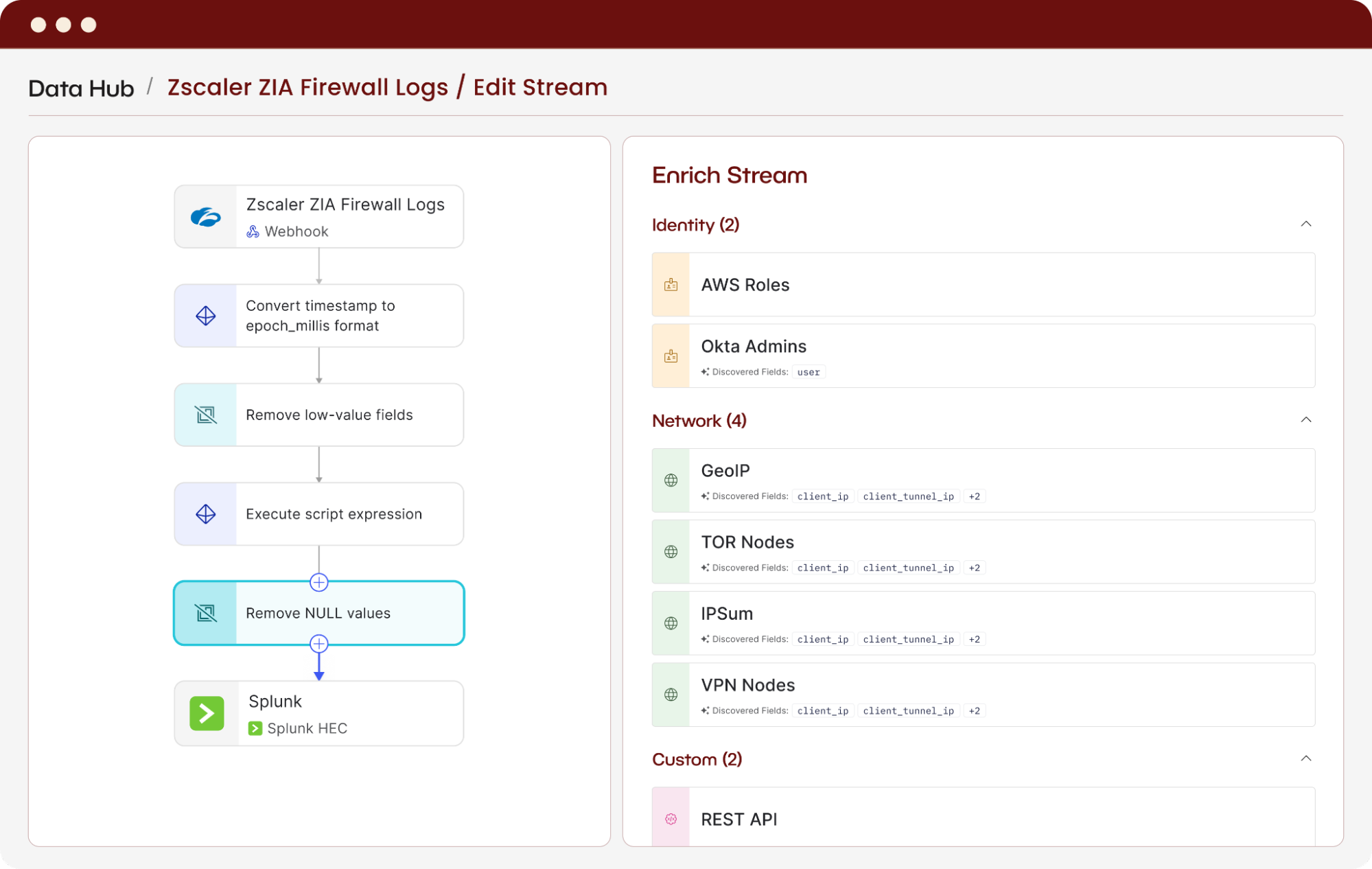Open Data Hub breadcrumb link
1372x869 pixels.
tap(81, 89)
